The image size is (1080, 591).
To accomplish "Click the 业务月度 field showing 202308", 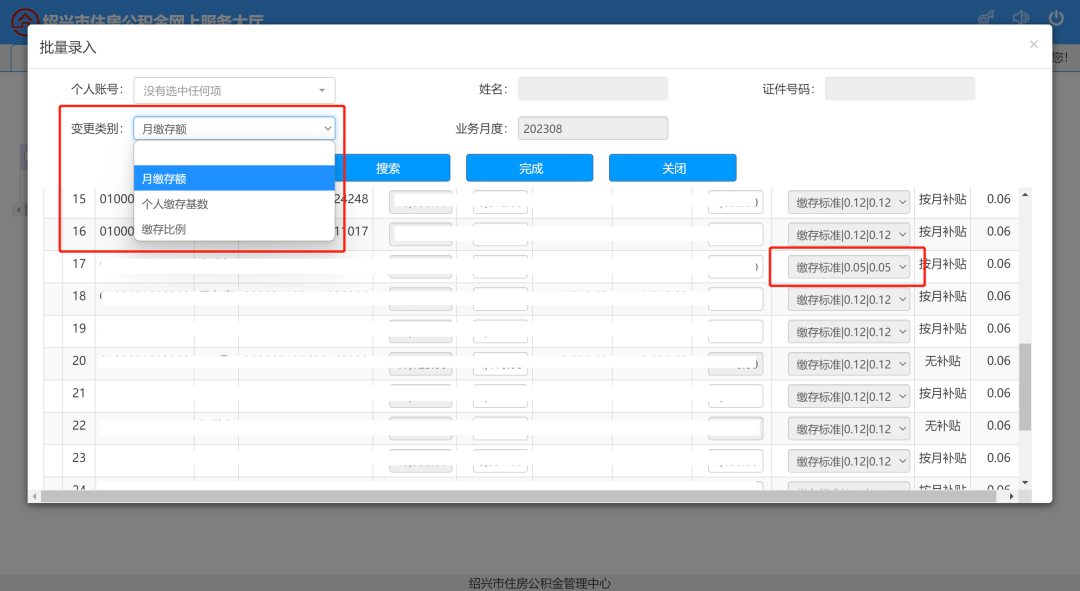I will coord(593,129).
